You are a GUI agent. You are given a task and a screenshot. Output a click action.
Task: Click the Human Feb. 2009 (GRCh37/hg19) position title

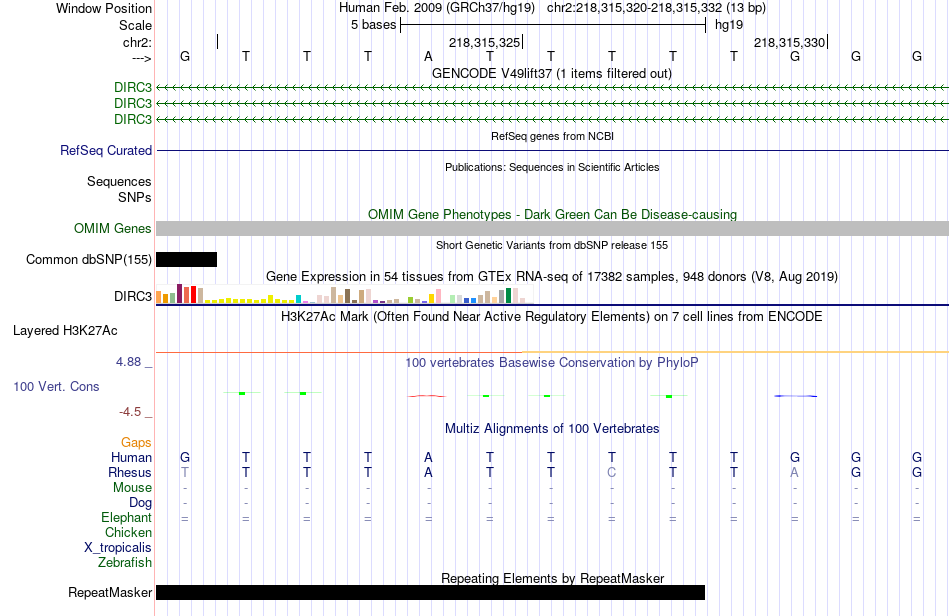tap(437, 8)
